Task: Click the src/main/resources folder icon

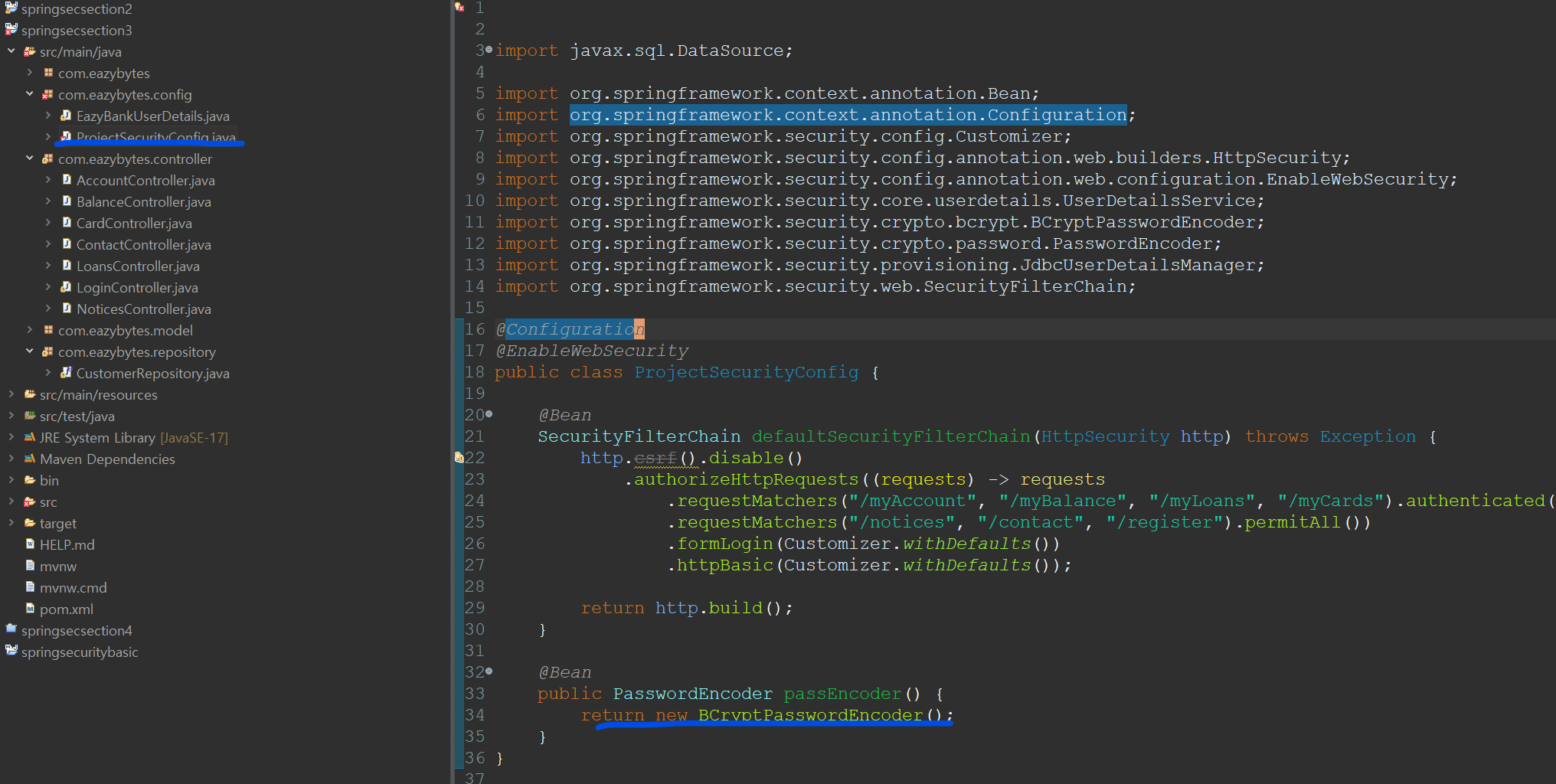Action: click(30, 394)
